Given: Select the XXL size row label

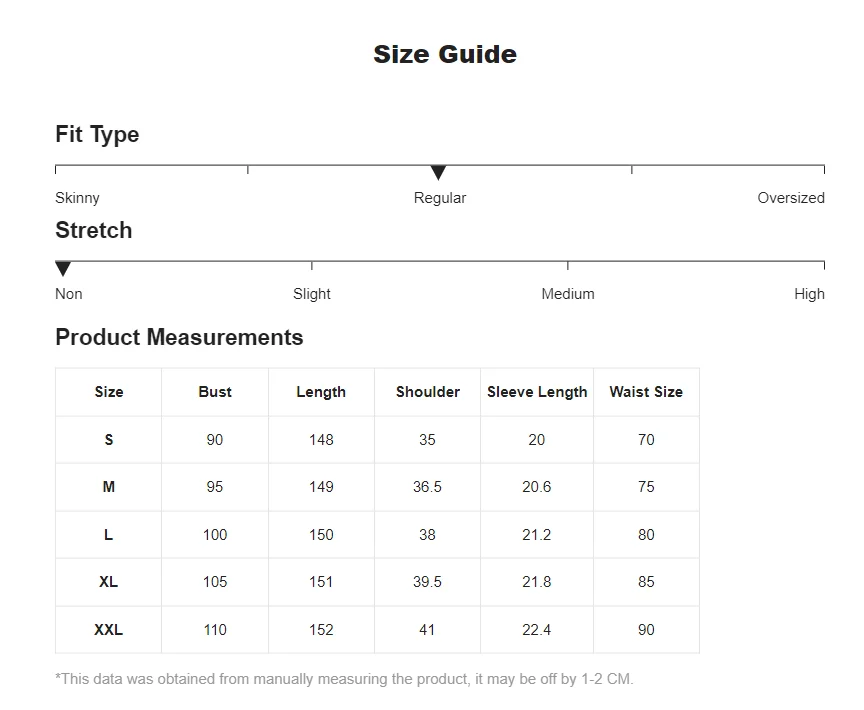Looking at the screenshot, I should coord(109,630).
